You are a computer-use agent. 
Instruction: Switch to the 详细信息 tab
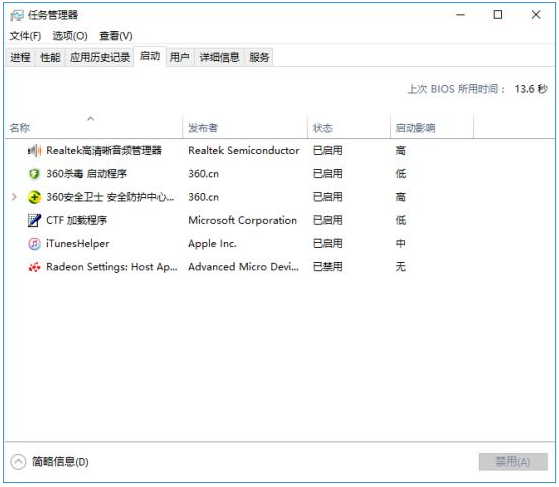tap(219, 57)
